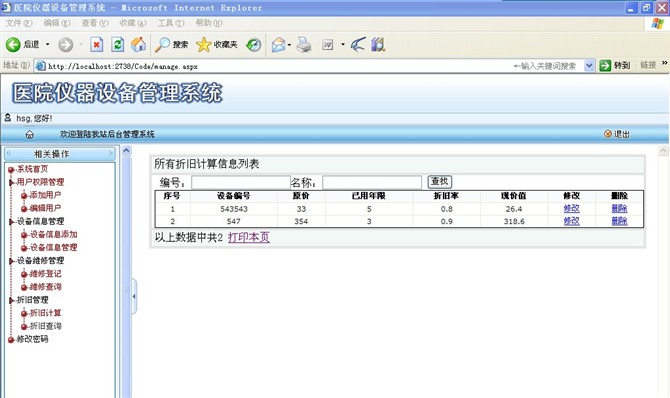The width and height of the screenshot is (670, 398).
Task: Open the 收藏 menu
Action: pos(133,23)
